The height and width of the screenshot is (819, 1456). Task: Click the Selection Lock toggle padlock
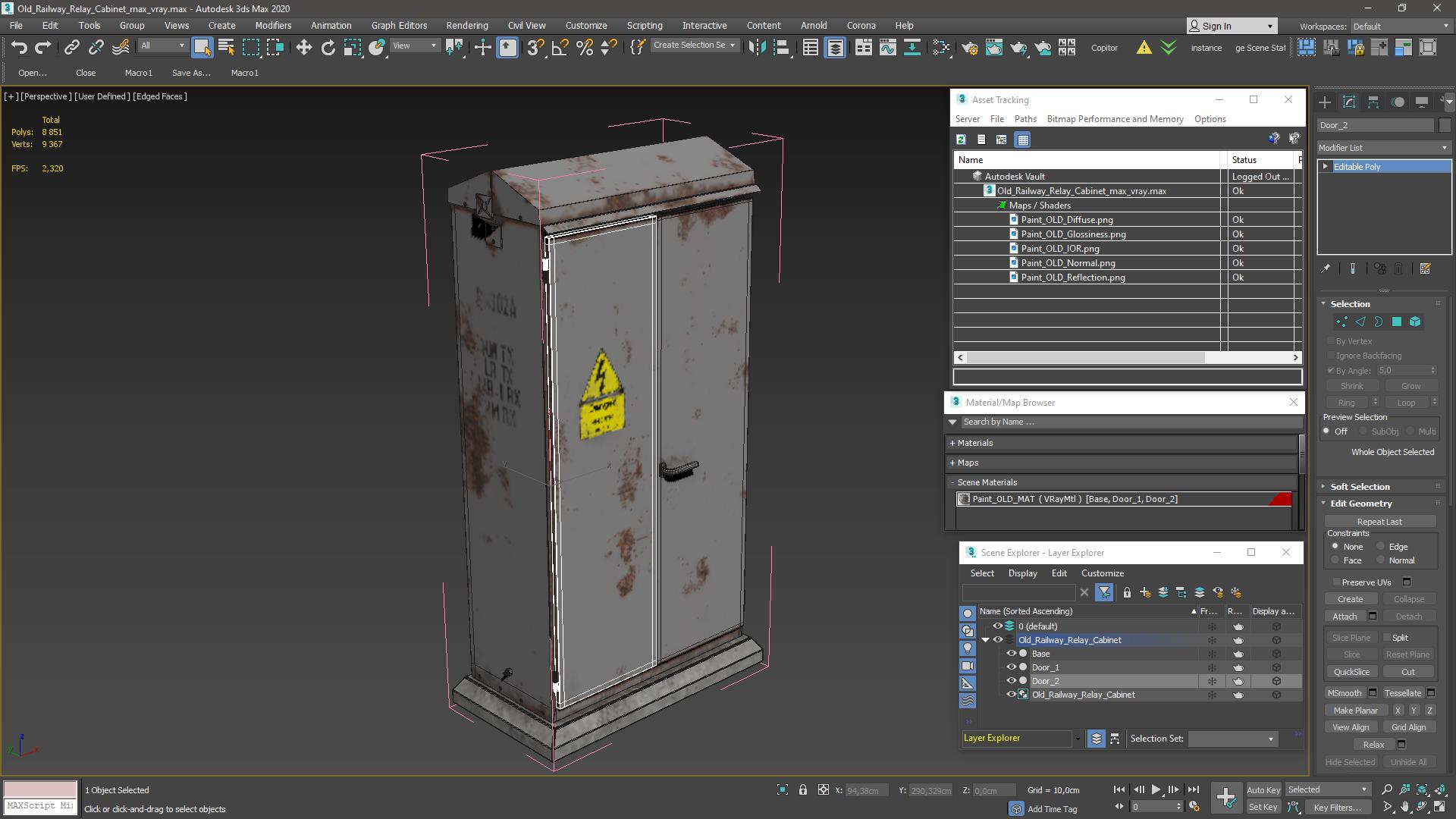click(802, 789)
